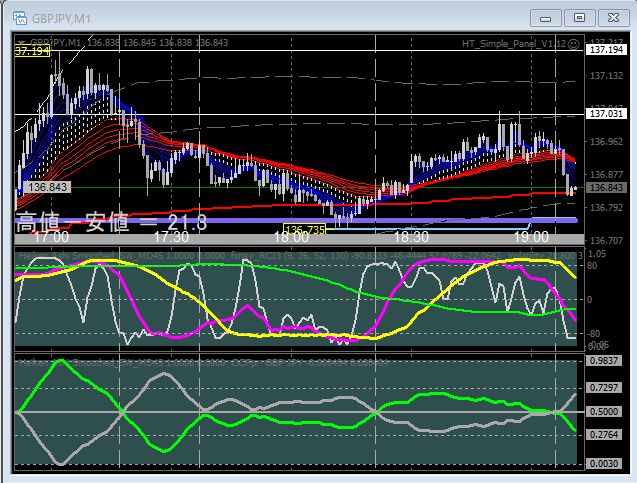Click the 17:30 time marker
Screen dimensions: 637x483
(172, 238)
